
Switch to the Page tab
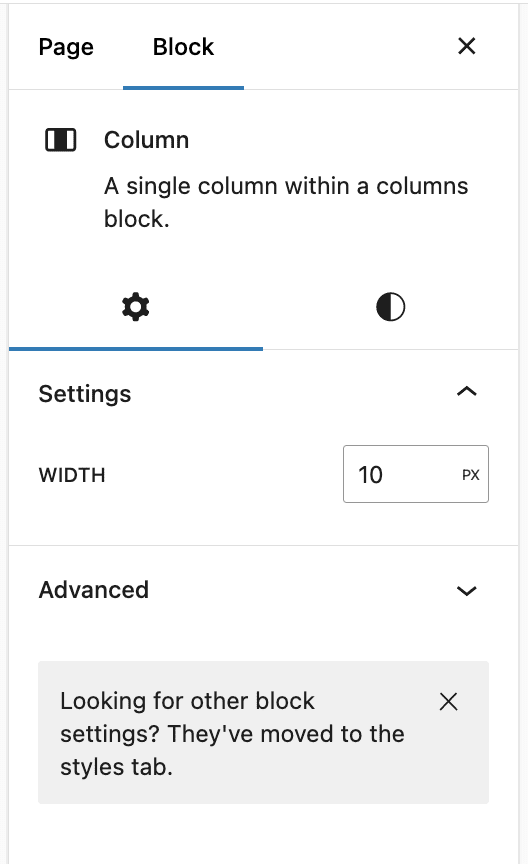(66, 47)
